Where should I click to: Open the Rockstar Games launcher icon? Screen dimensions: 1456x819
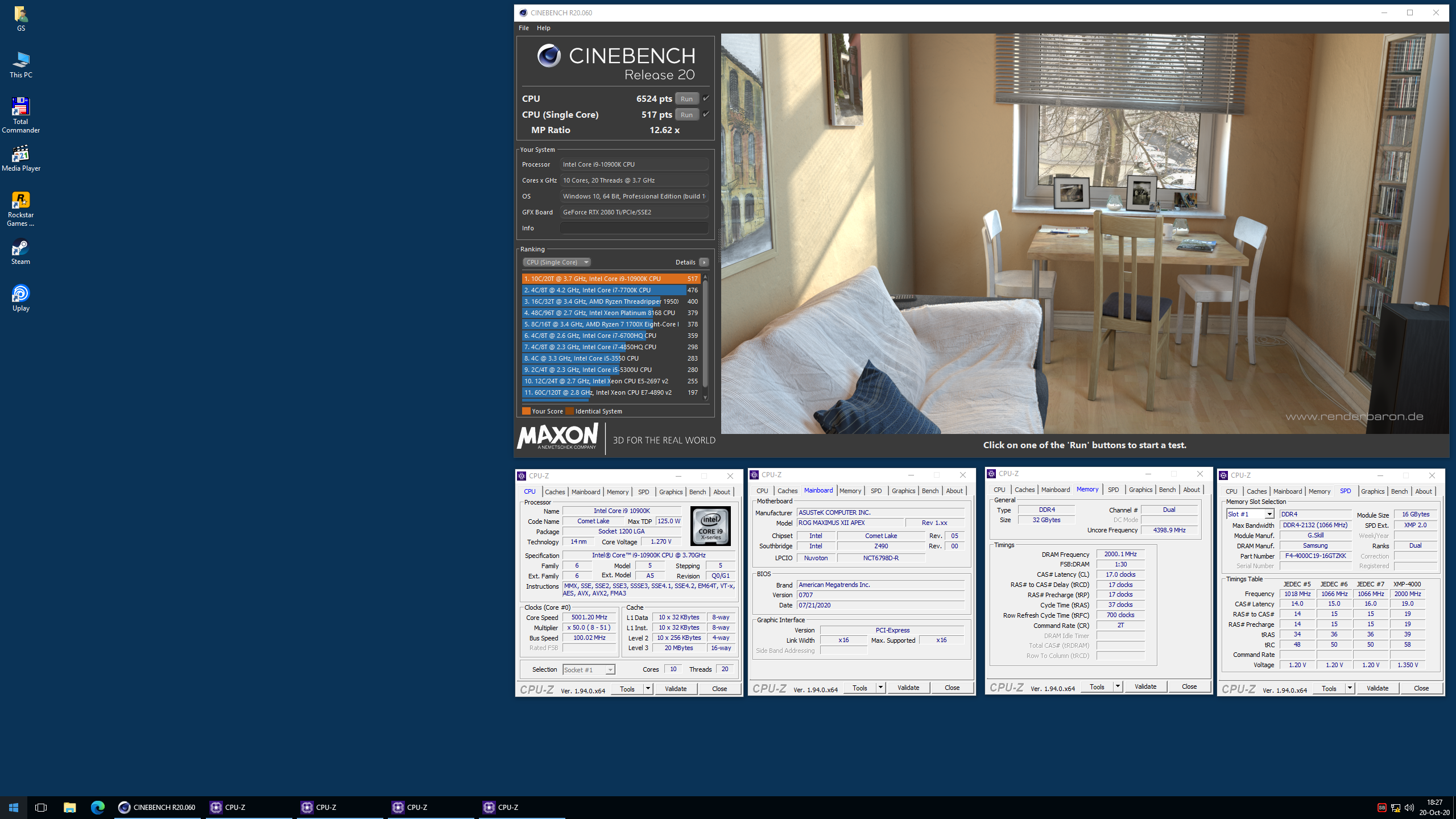click(x=20, y=209)
